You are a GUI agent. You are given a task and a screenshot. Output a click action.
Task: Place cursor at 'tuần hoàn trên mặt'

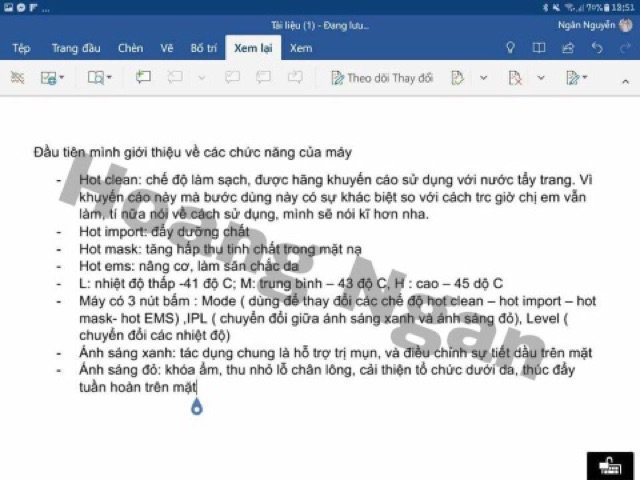pos(138,387)
